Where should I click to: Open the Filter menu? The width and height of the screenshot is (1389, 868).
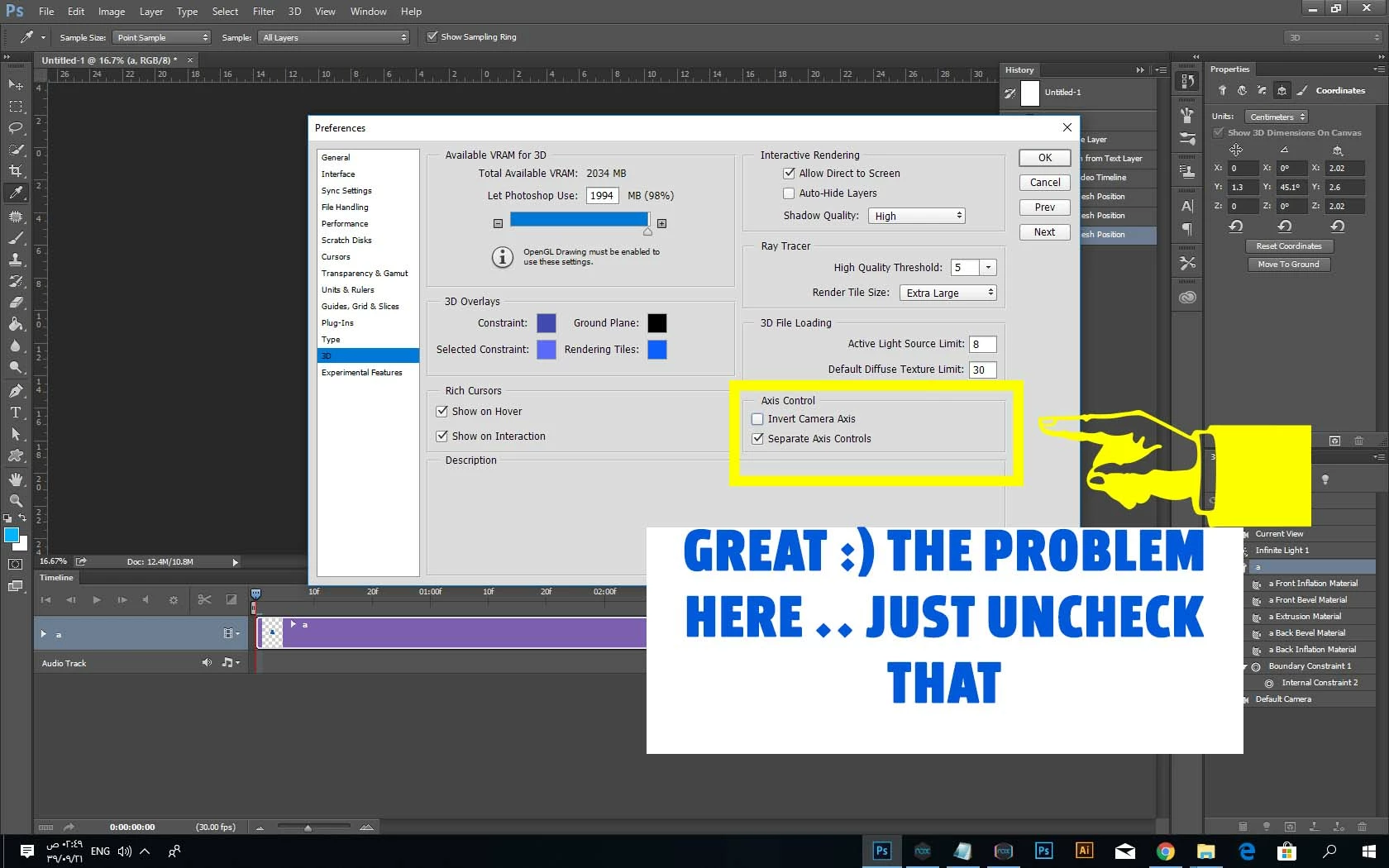pyautogui.click(x=264, y=12)
